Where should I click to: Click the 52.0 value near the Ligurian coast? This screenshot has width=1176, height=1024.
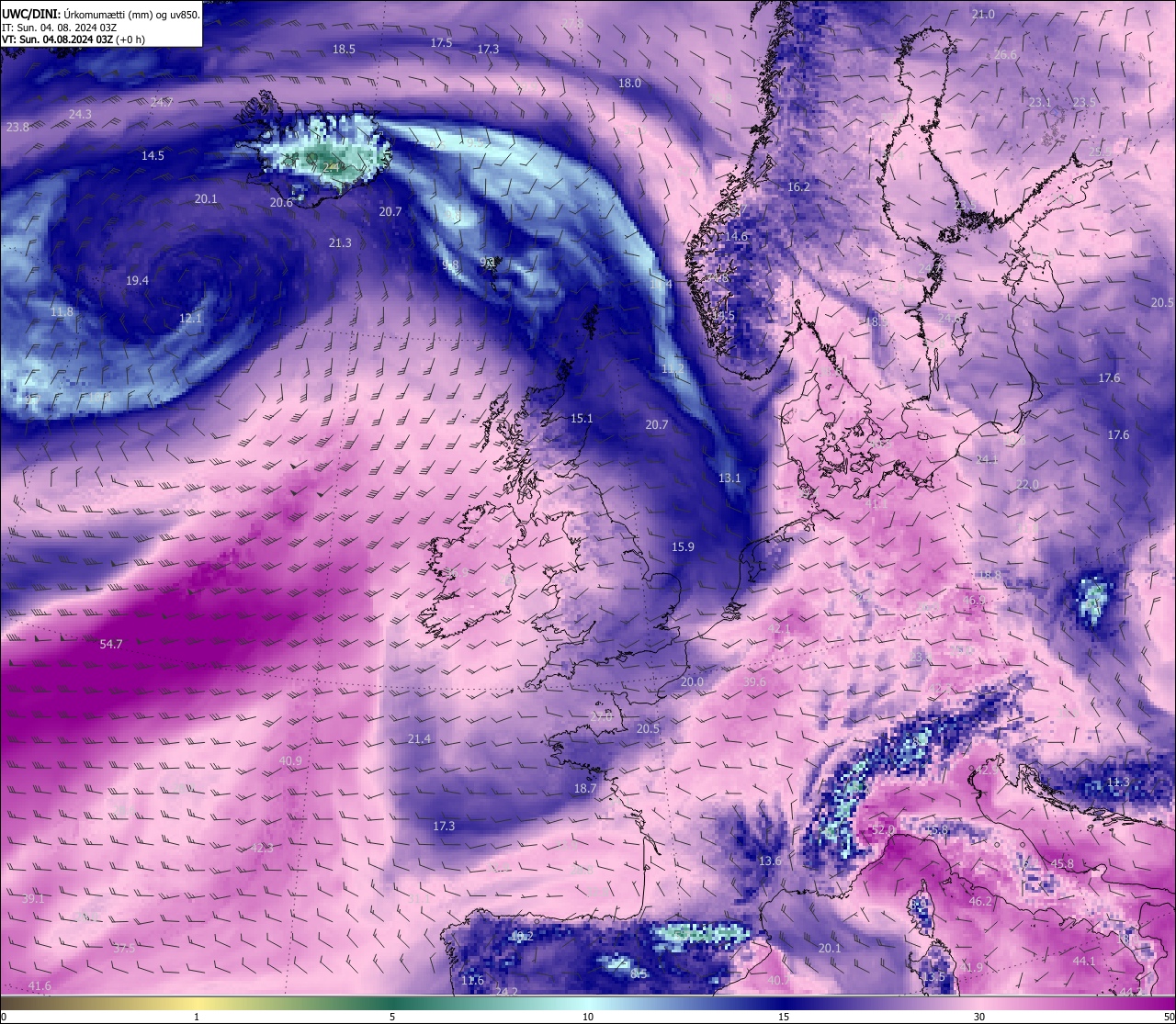[883, 830]
